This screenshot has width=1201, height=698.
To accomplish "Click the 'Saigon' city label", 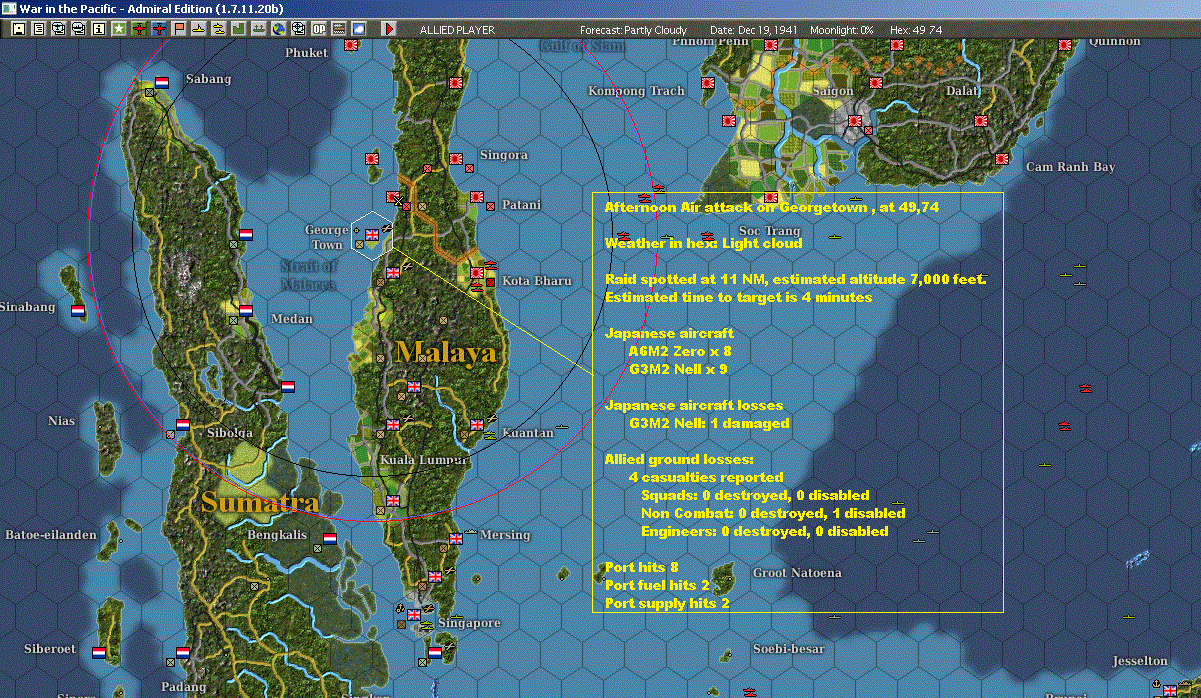I will coord(833,91).
